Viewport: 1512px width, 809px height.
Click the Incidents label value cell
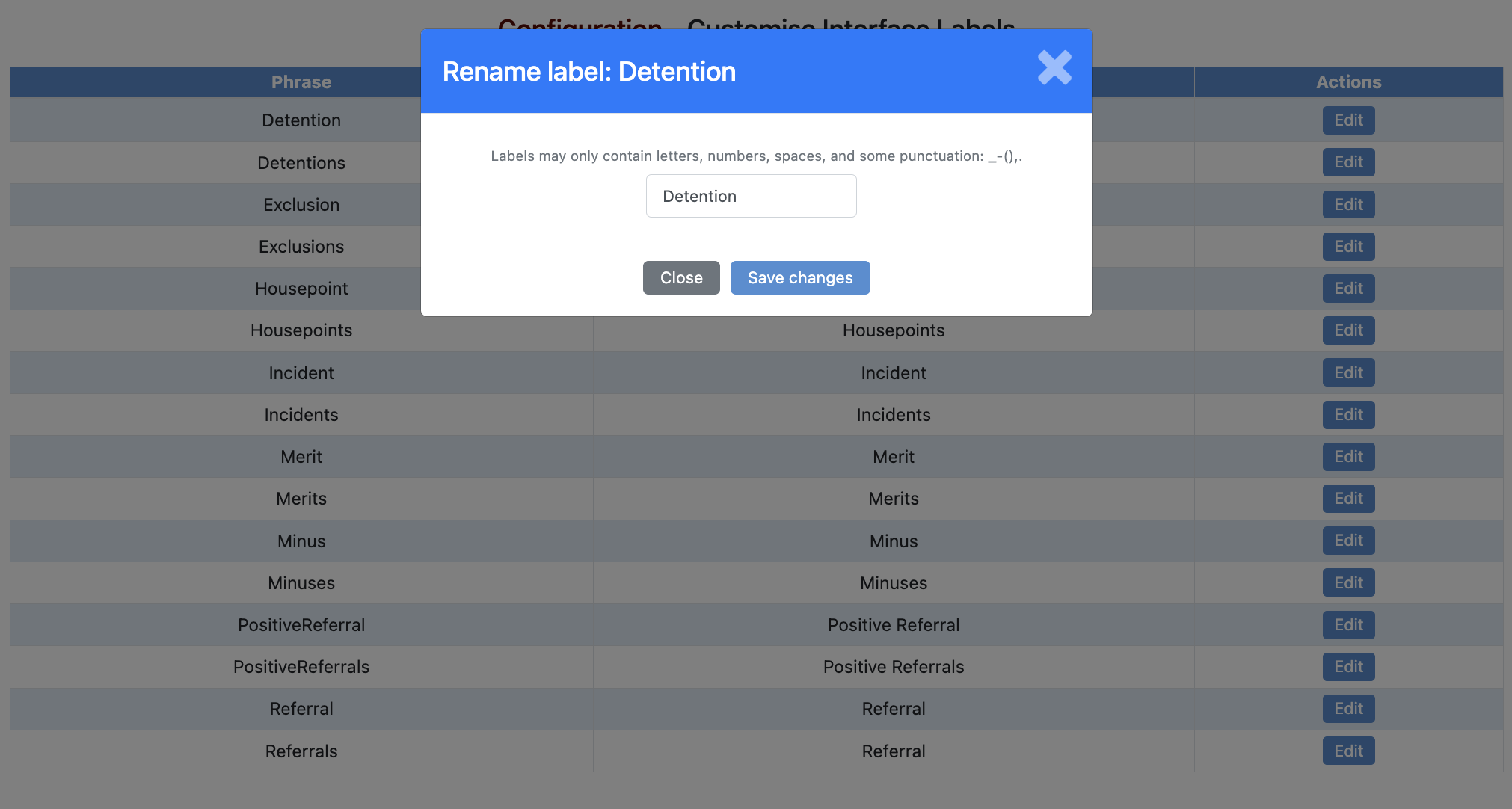pyautogui.click(x=894, y=415)
